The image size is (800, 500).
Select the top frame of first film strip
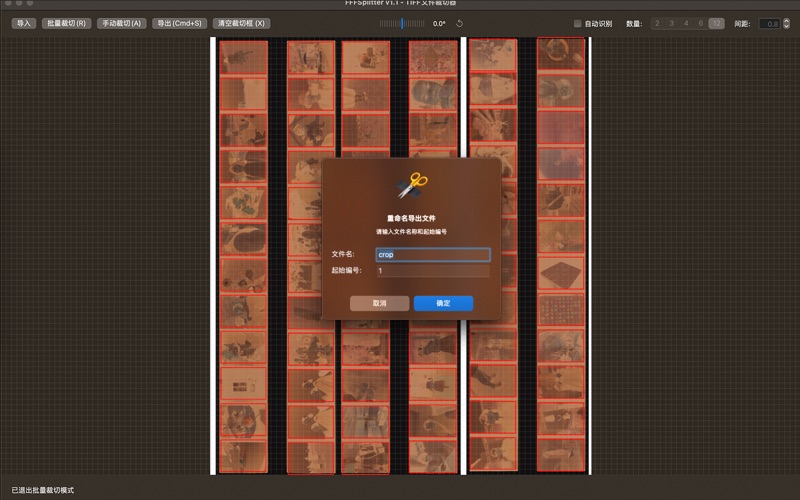[244, 57]
